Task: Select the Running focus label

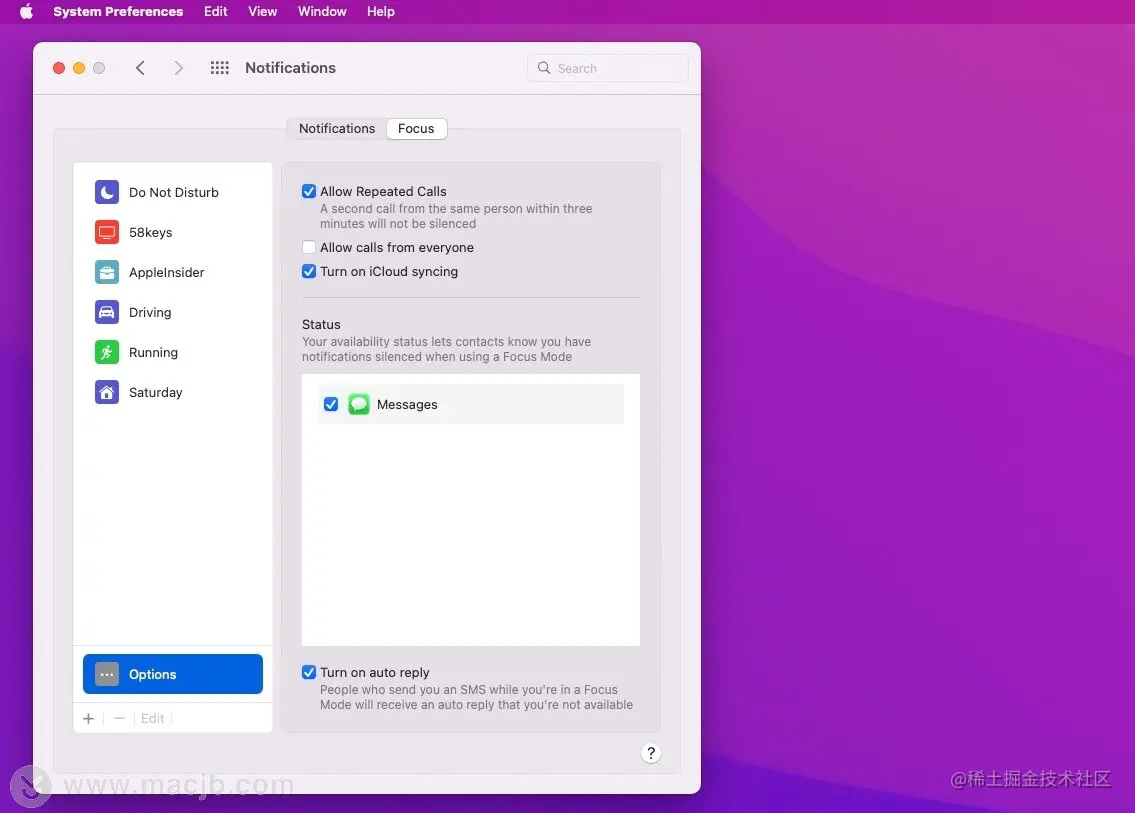Action: point(153,353)
